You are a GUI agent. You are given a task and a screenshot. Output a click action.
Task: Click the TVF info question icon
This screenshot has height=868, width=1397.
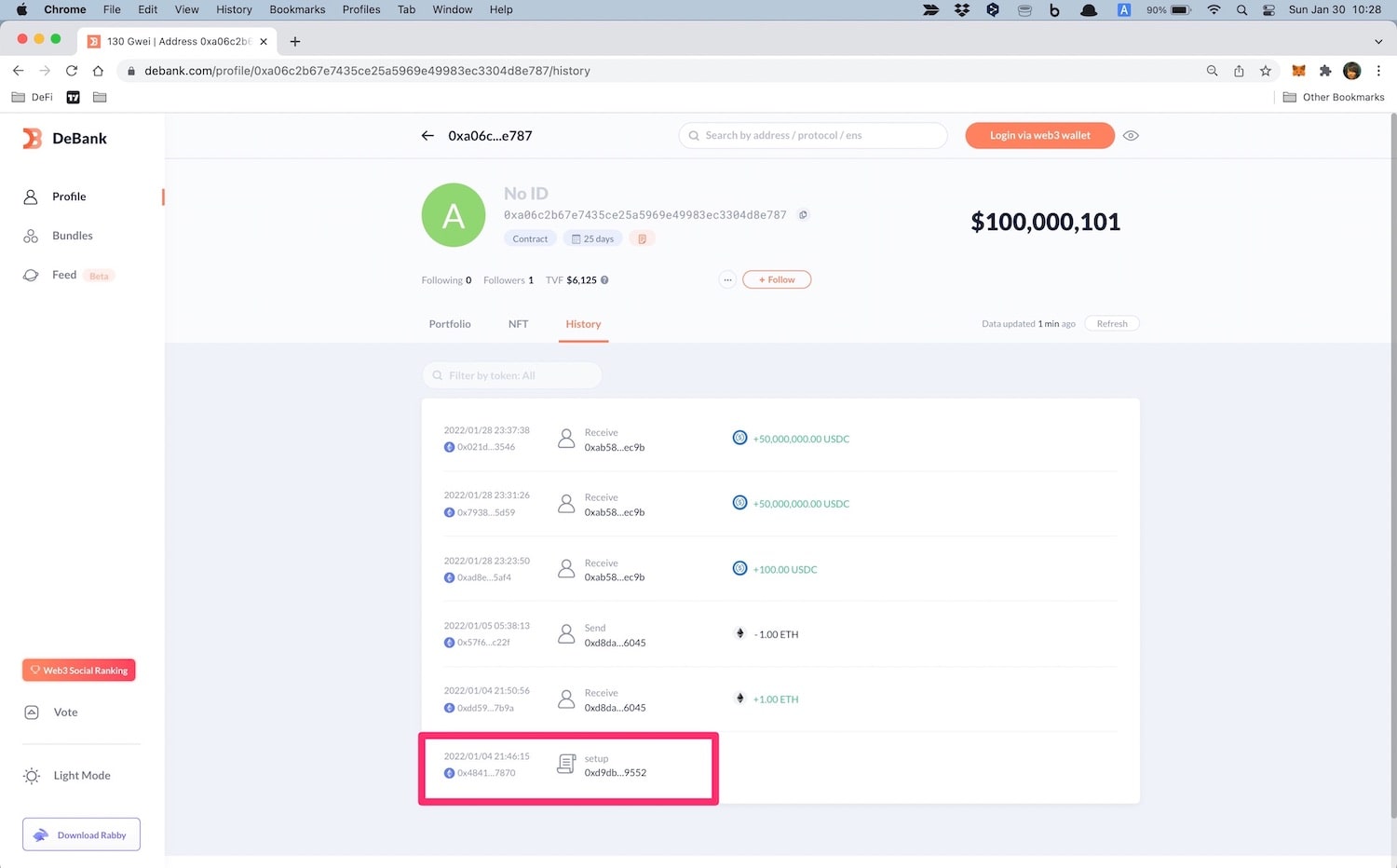pyautogui.click(x=604, y=280)
